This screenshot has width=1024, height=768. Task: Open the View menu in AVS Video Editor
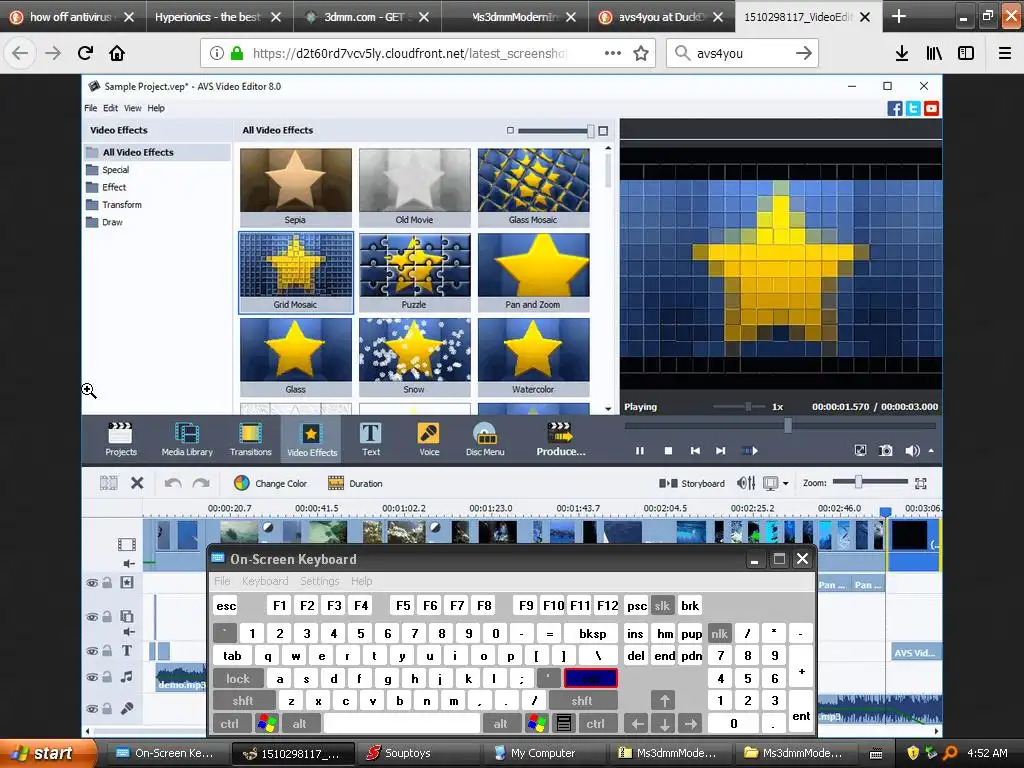point(133,108)
